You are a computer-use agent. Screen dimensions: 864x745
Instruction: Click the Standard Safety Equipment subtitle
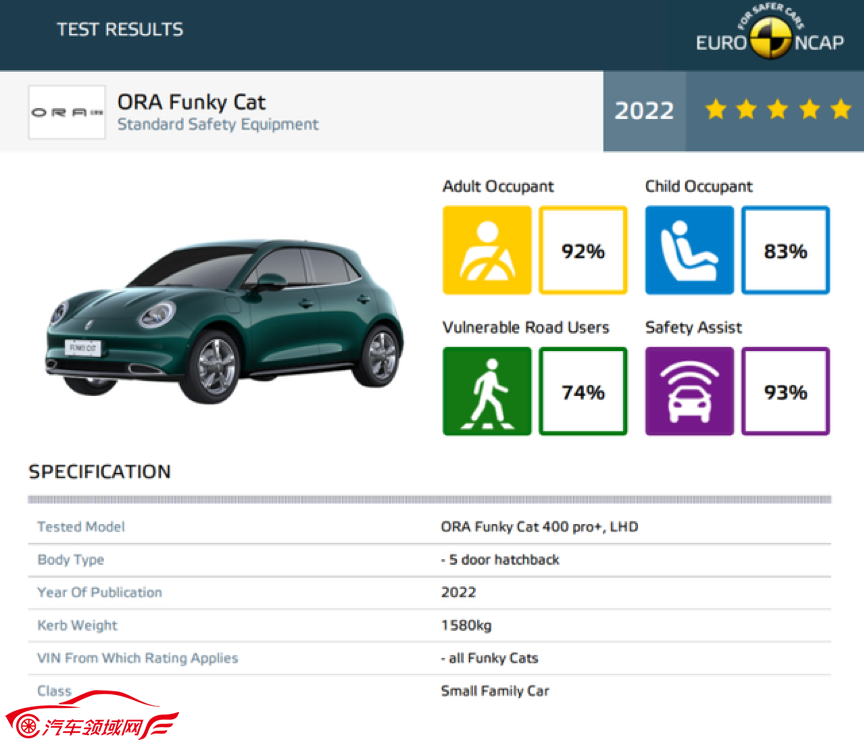(x=218, y=125)
